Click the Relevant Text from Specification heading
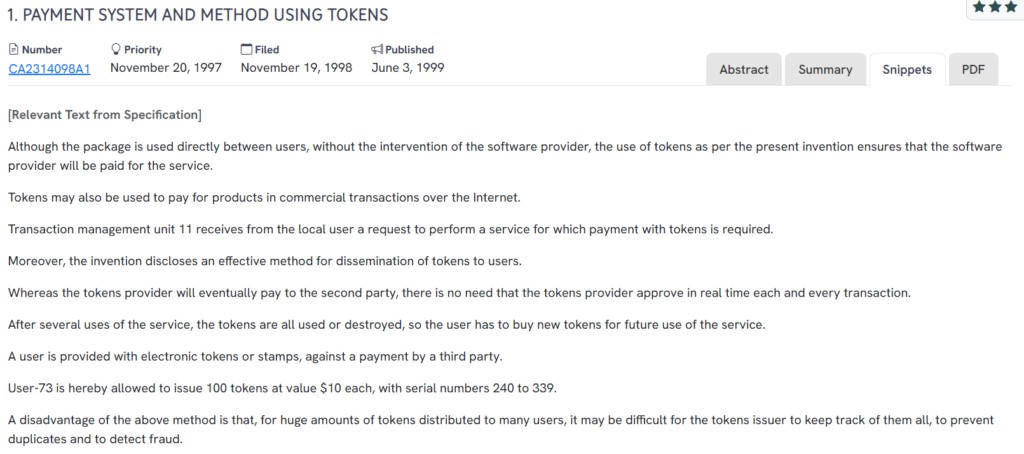Image resolution: width=1024 pixels, height=454 pixels. click(104, 115)
